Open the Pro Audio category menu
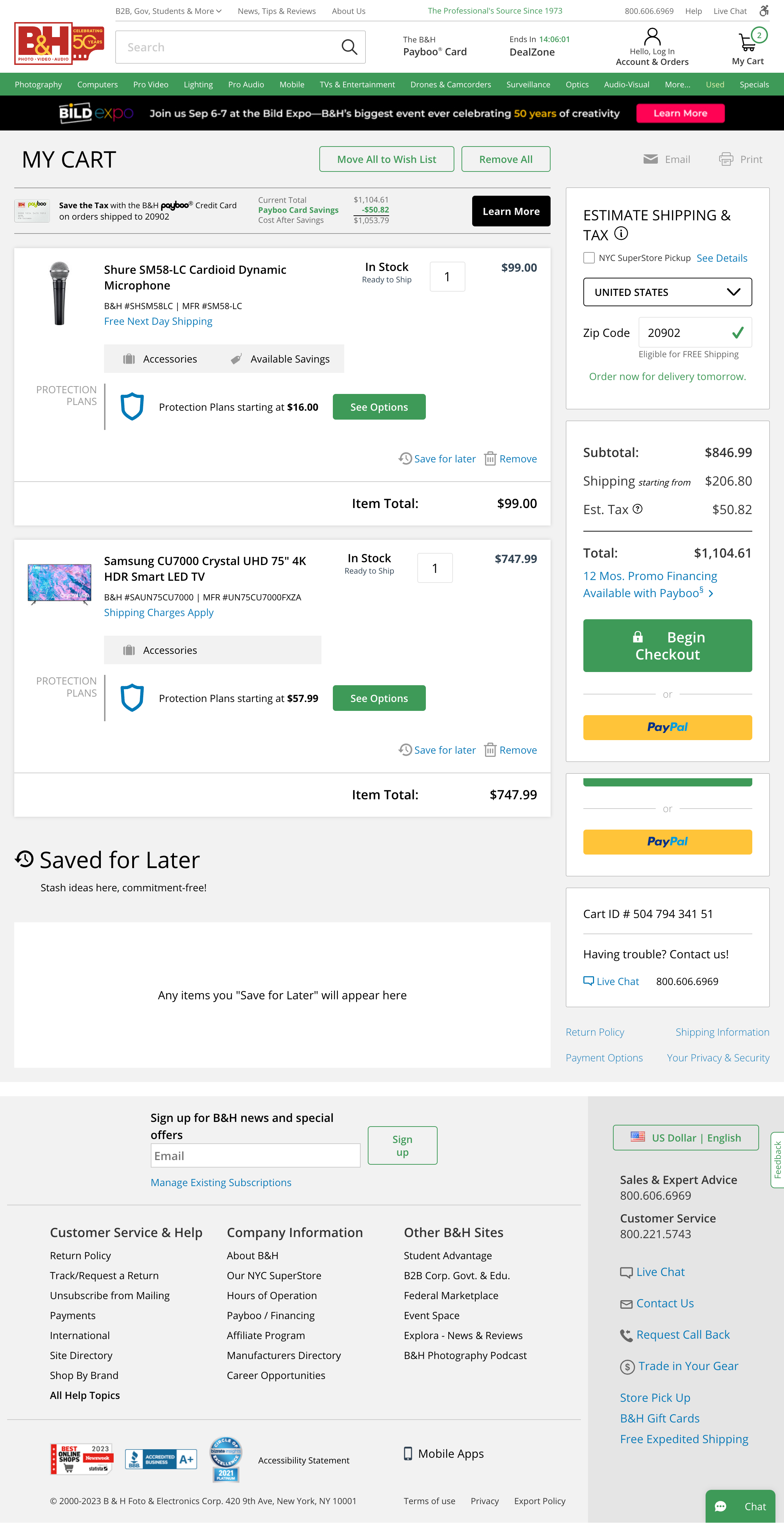Screen dimensions: 784x1523 246,84
